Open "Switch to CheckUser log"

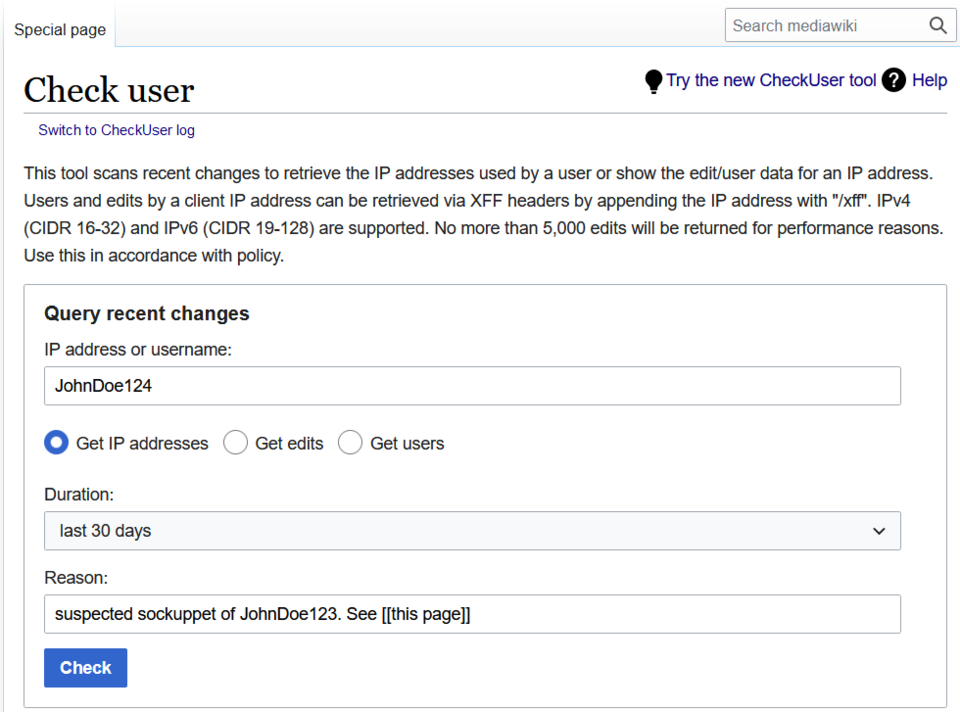click(116, 130)
